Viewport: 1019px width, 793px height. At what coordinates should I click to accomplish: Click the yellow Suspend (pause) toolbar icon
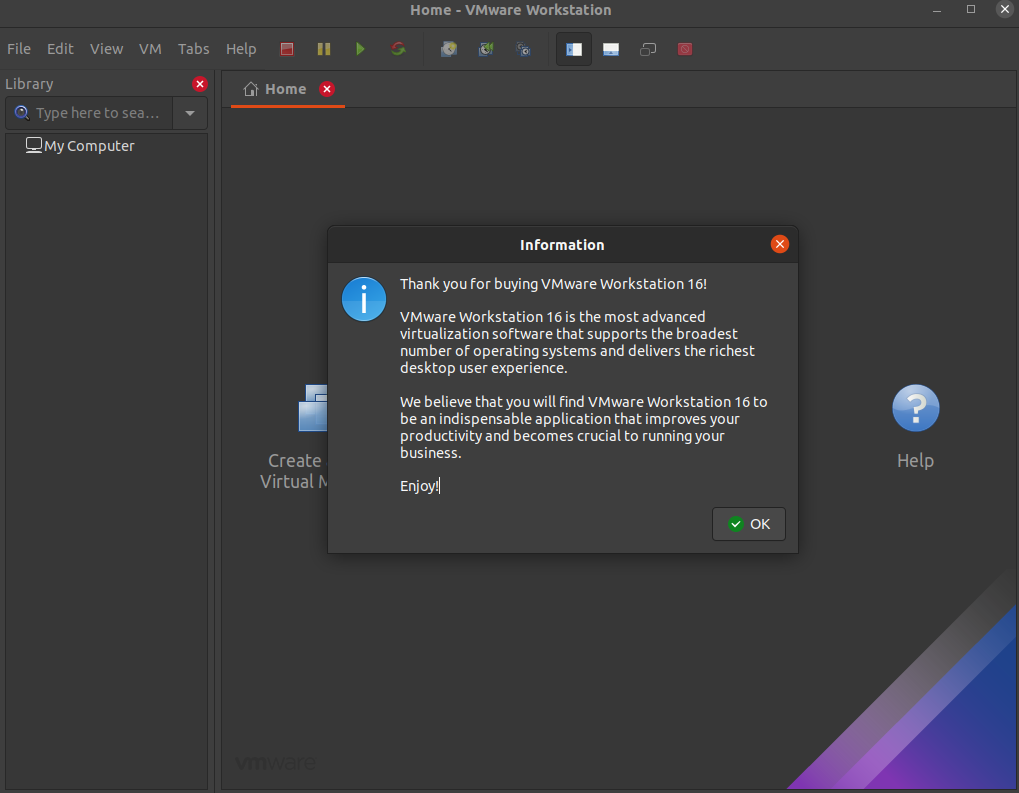click(324, 49)
